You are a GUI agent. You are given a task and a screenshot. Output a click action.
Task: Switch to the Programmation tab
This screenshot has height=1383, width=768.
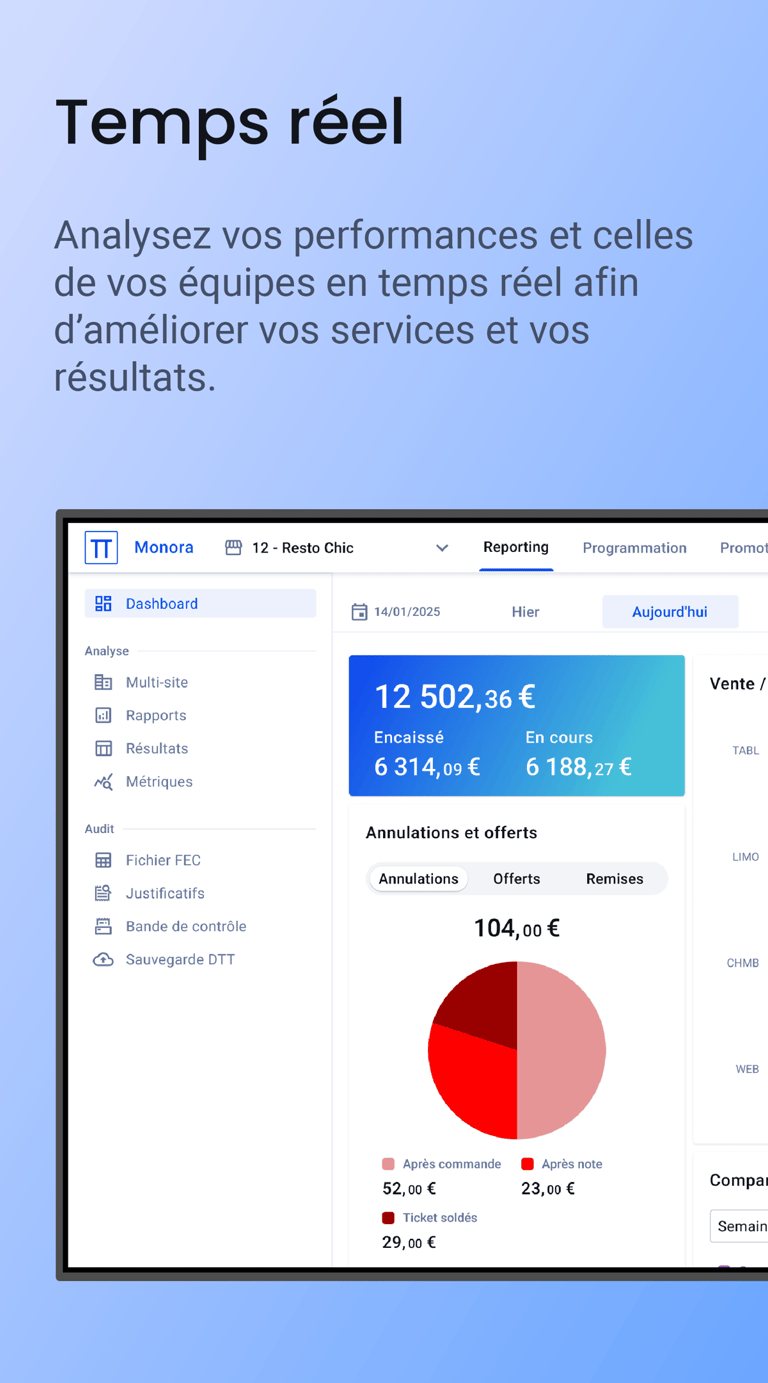tap(635, 548)
